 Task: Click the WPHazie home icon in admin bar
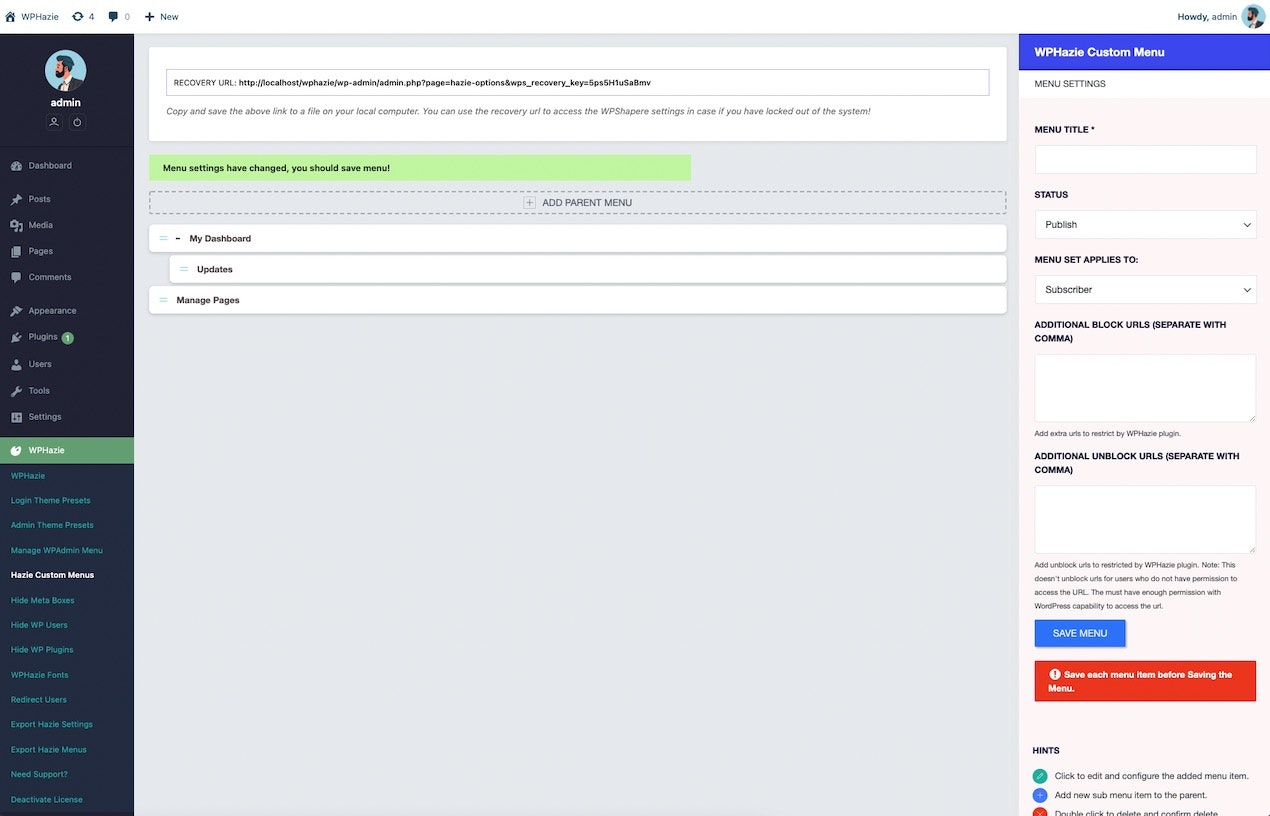pos(10,17)
